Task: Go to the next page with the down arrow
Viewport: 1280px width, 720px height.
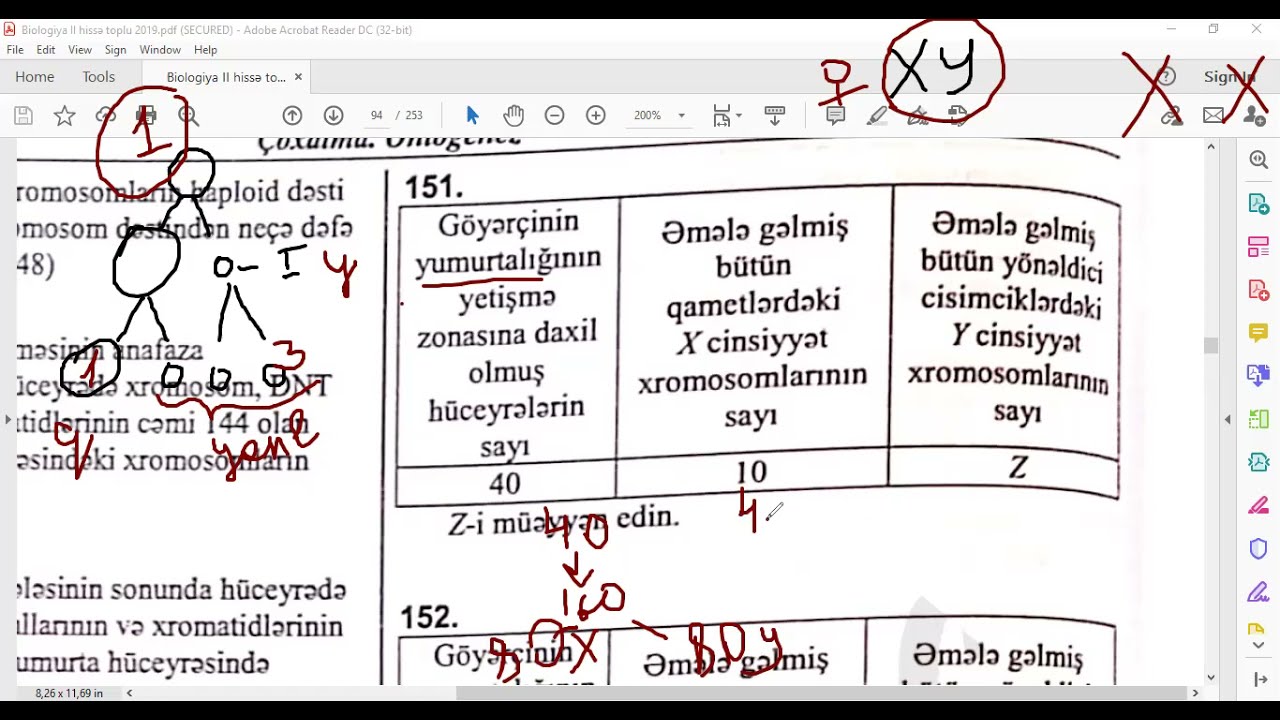Action: pyautogui.click(x=334, y=116)
